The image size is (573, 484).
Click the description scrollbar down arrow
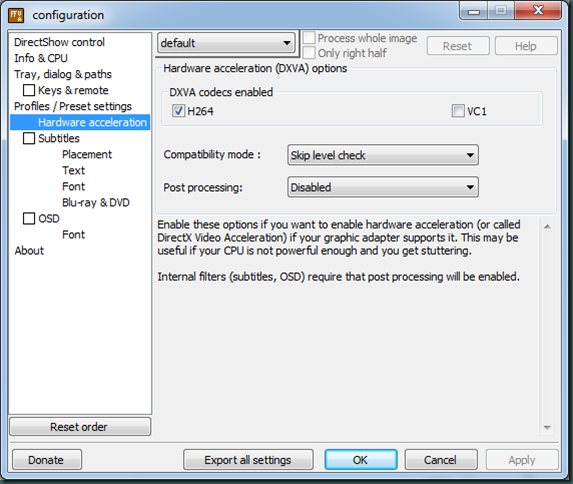pyautogui.click(x=547, y=427)
